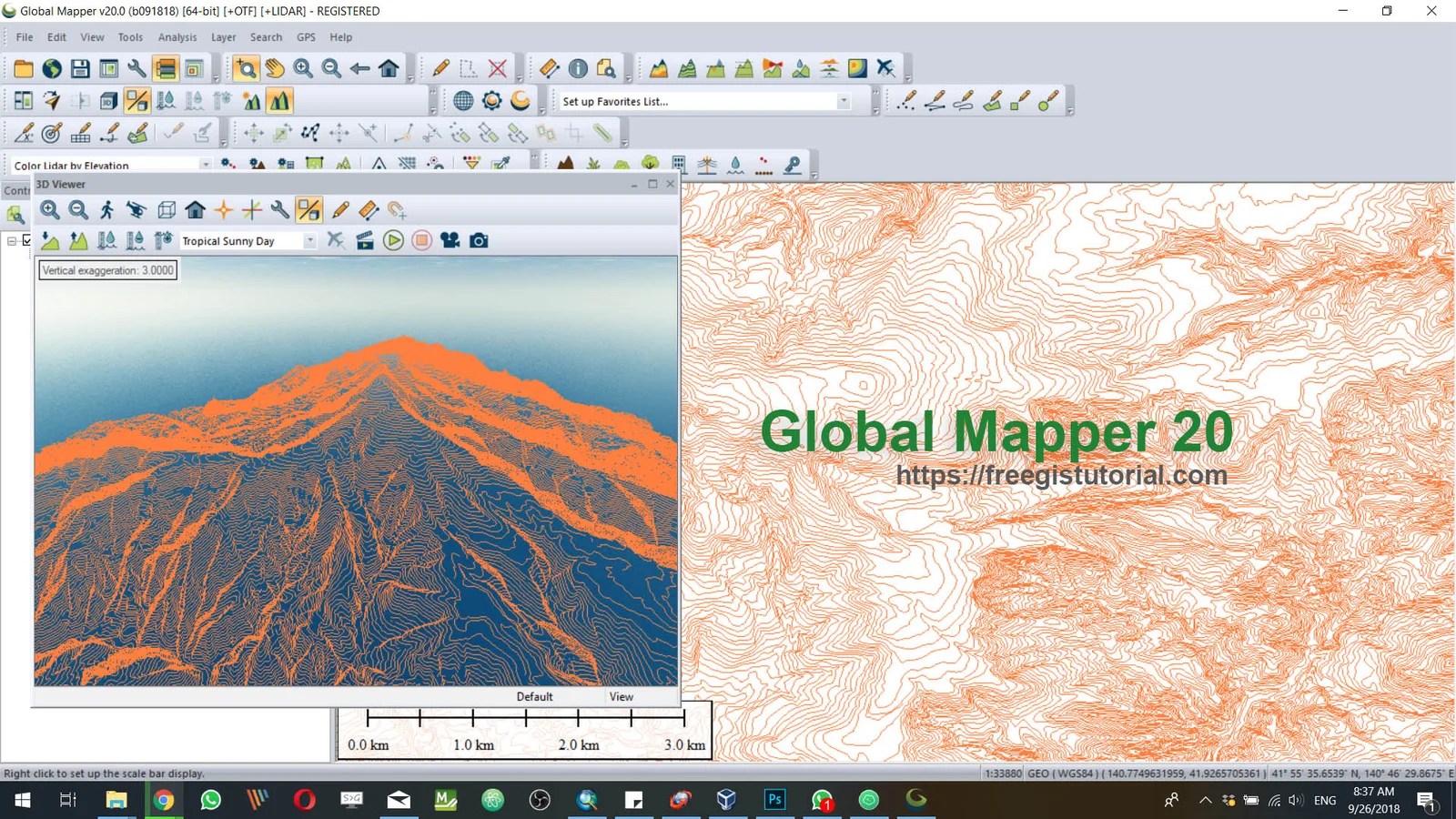
Task: Open the main toolbar 3D cube view icon
Action: pos(108,101)
